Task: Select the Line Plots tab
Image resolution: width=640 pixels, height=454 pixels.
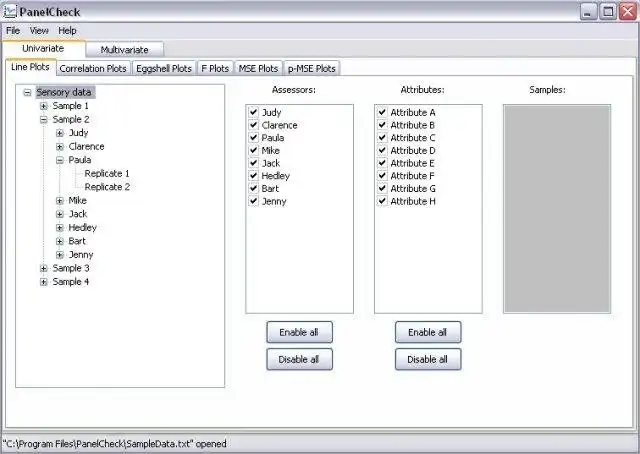Action: (31, 67)
